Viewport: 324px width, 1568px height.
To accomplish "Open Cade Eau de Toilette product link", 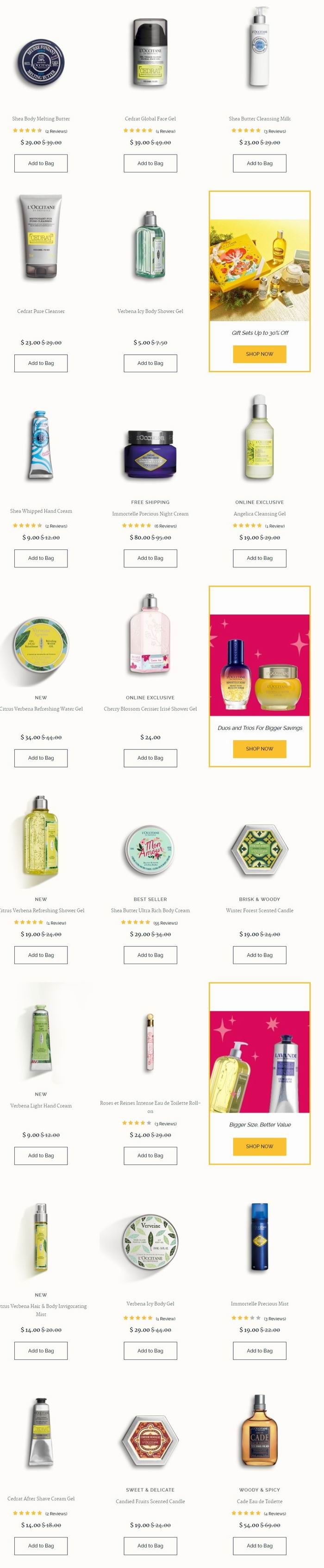I will point(260,1502).
